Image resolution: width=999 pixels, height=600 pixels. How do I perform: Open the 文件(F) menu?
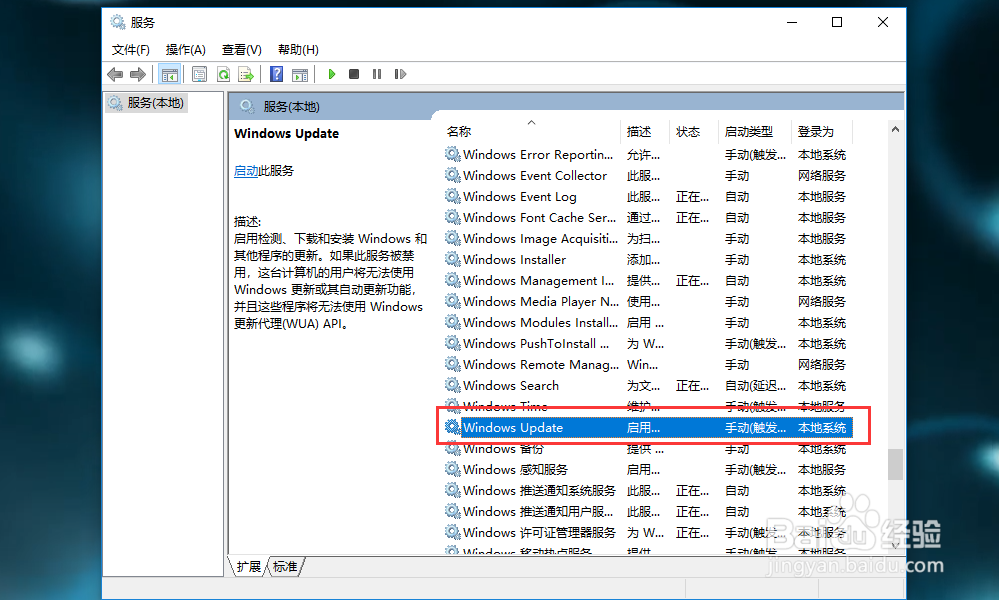(x=131, y=50)
